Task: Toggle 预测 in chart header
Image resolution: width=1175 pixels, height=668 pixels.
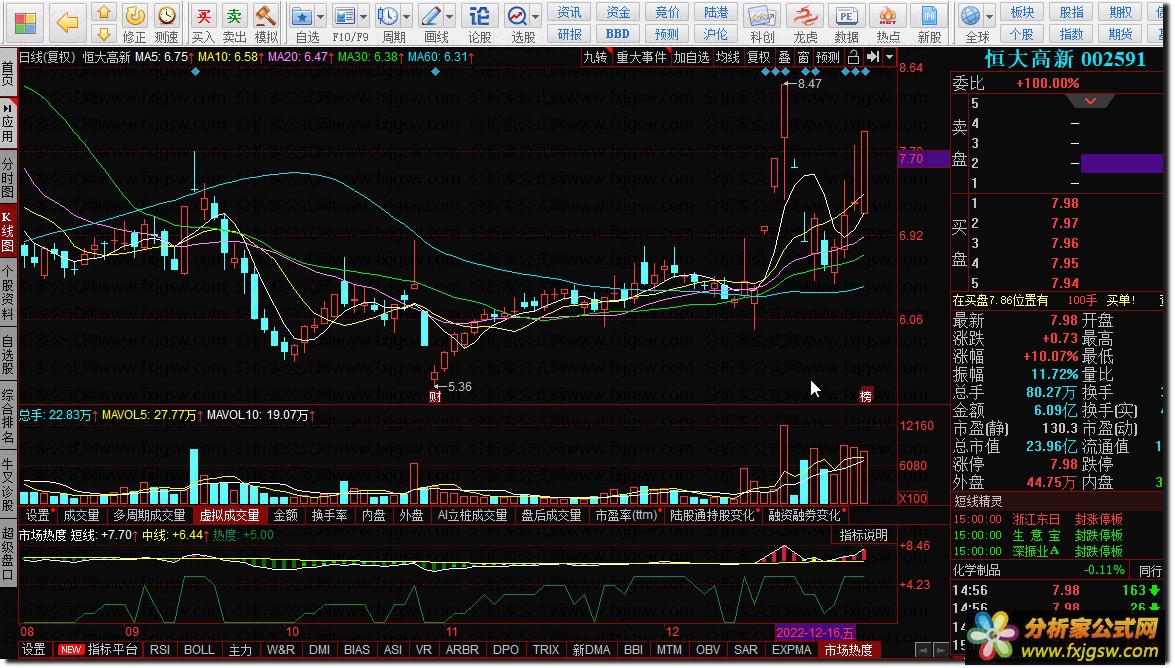Action: 827,57
